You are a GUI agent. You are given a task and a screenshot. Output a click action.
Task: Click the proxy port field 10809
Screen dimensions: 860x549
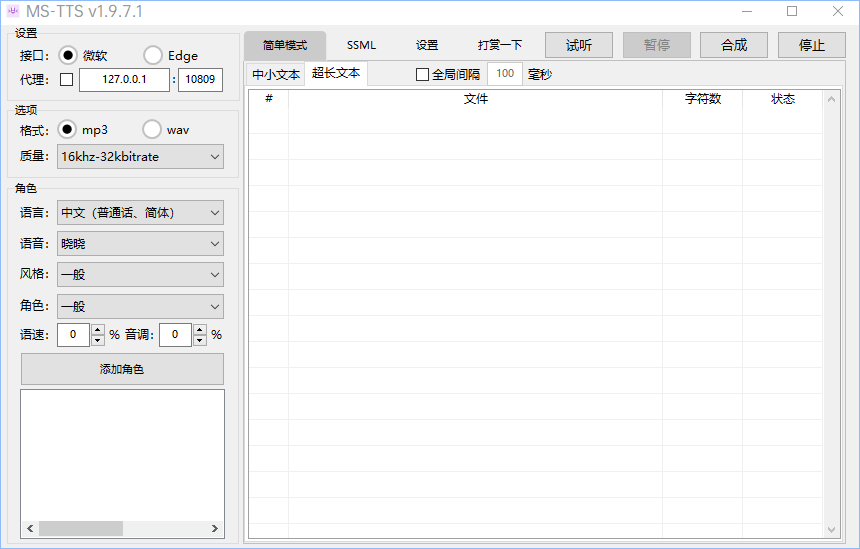(x=200, y=80)
